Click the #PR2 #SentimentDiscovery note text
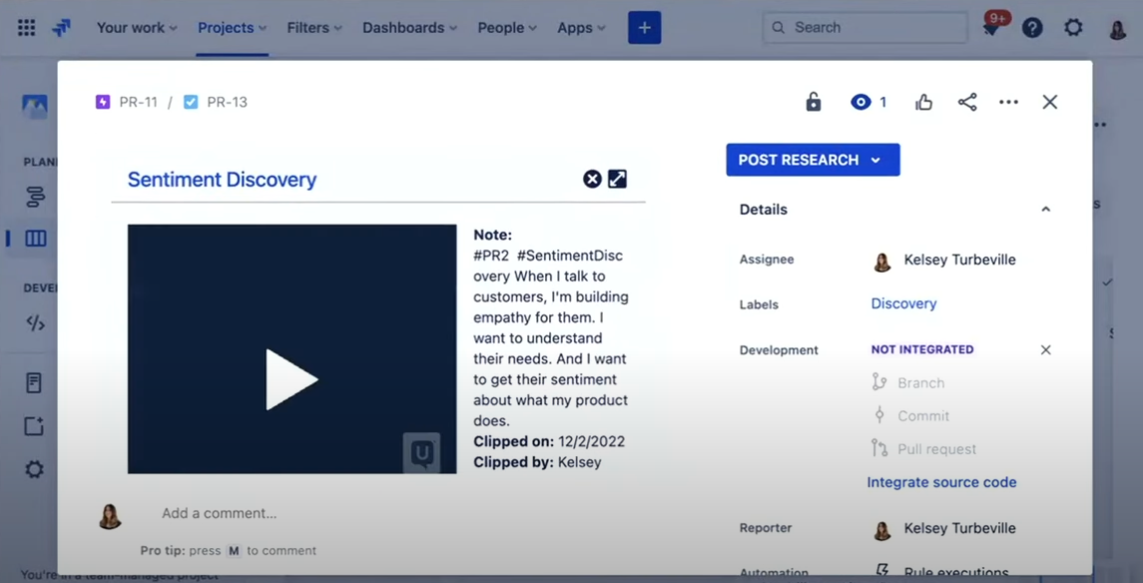Image resolution: width=1143 pixels, height=583 pixels. pos(548,266)
